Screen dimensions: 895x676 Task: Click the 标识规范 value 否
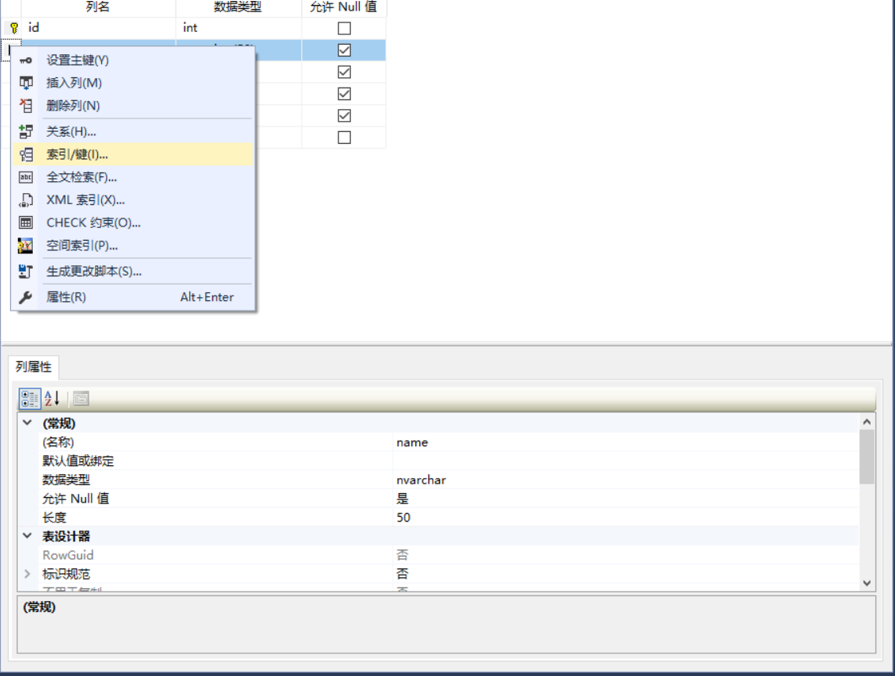(625, 574)
